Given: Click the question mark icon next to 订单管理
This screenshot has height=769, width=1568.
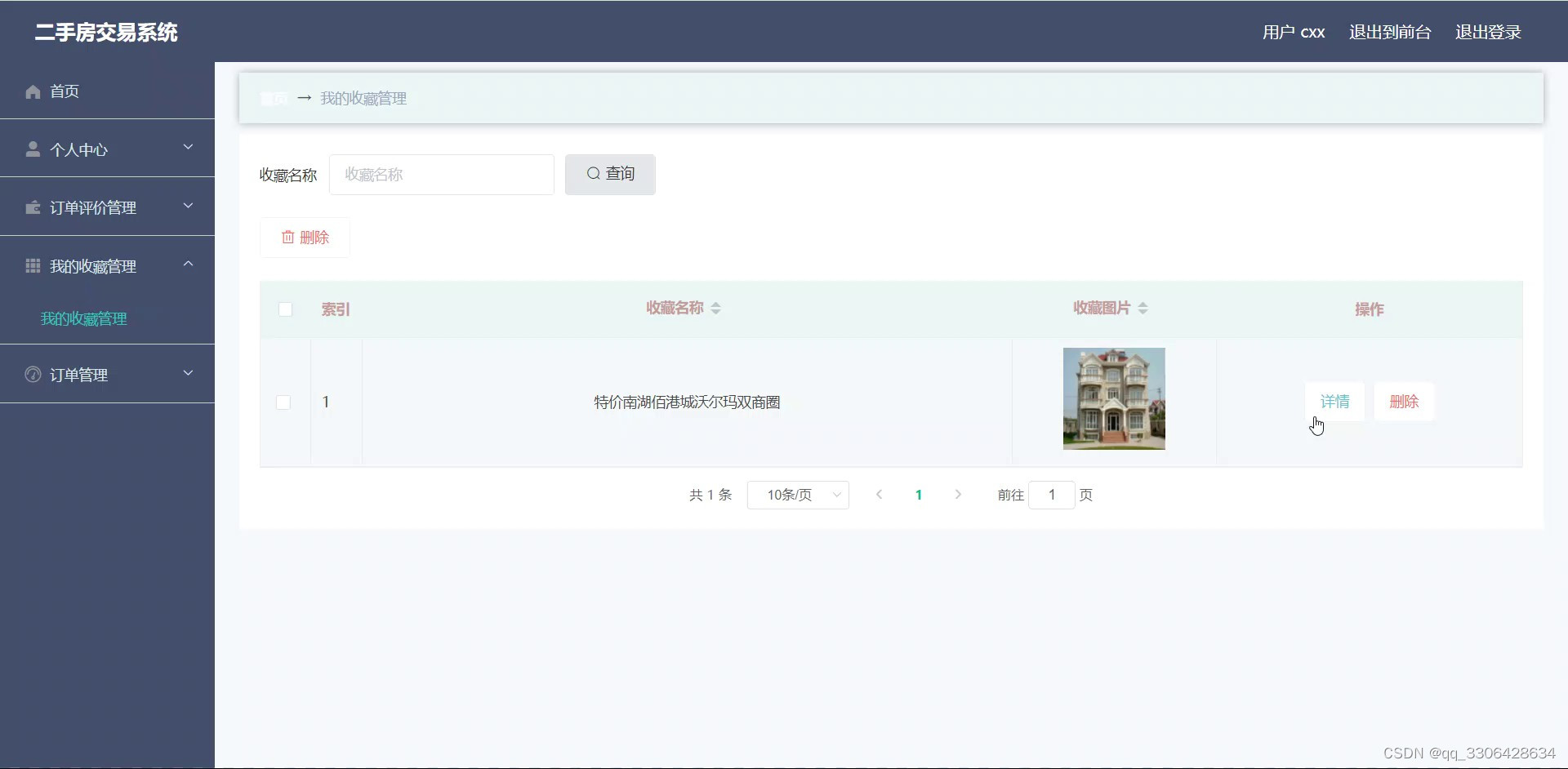Looking at the screenshot, I should (32, 375).
